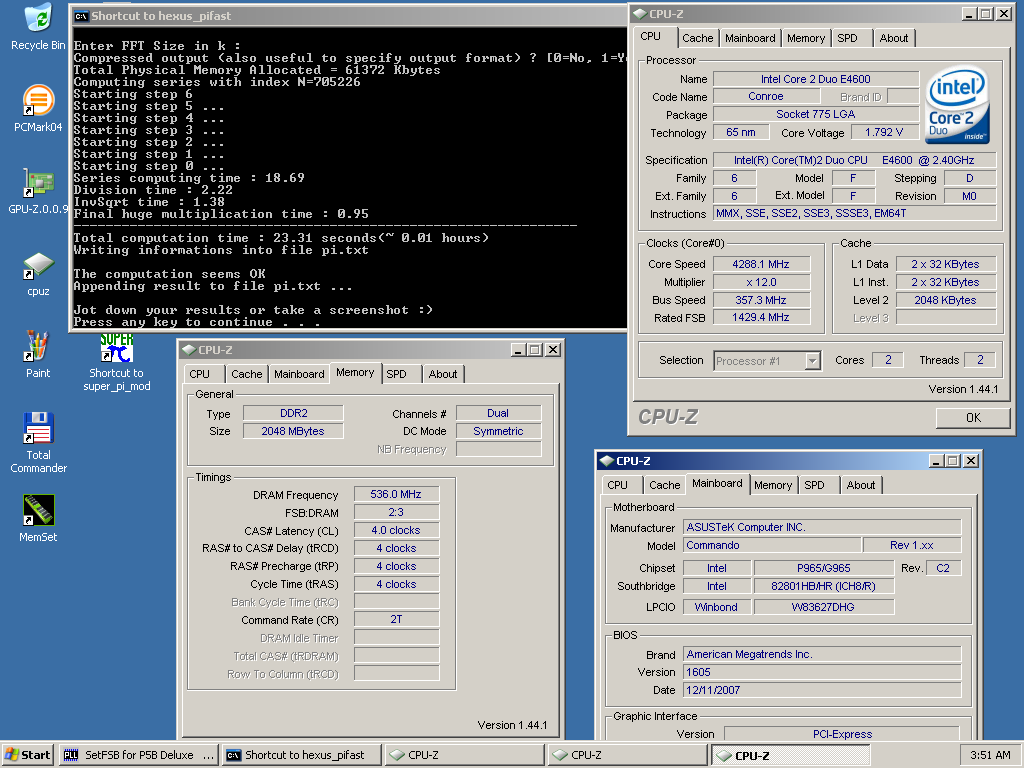Click the Level 2 cache 2048 KBytes value
The image size is (1024, 768).
(945, 300)
